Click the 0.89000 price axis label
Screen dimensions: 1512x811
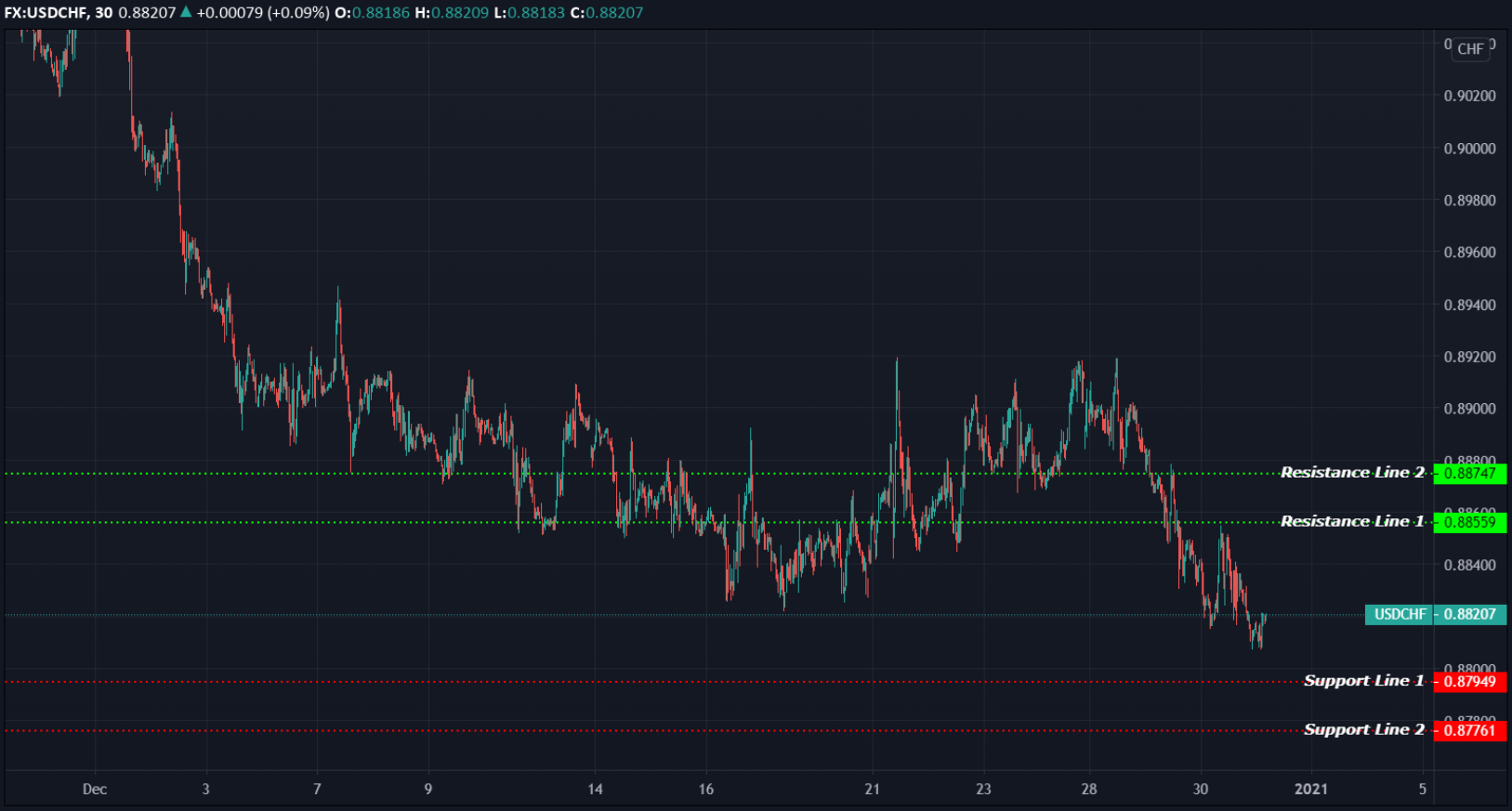(x=1470, y=409)
